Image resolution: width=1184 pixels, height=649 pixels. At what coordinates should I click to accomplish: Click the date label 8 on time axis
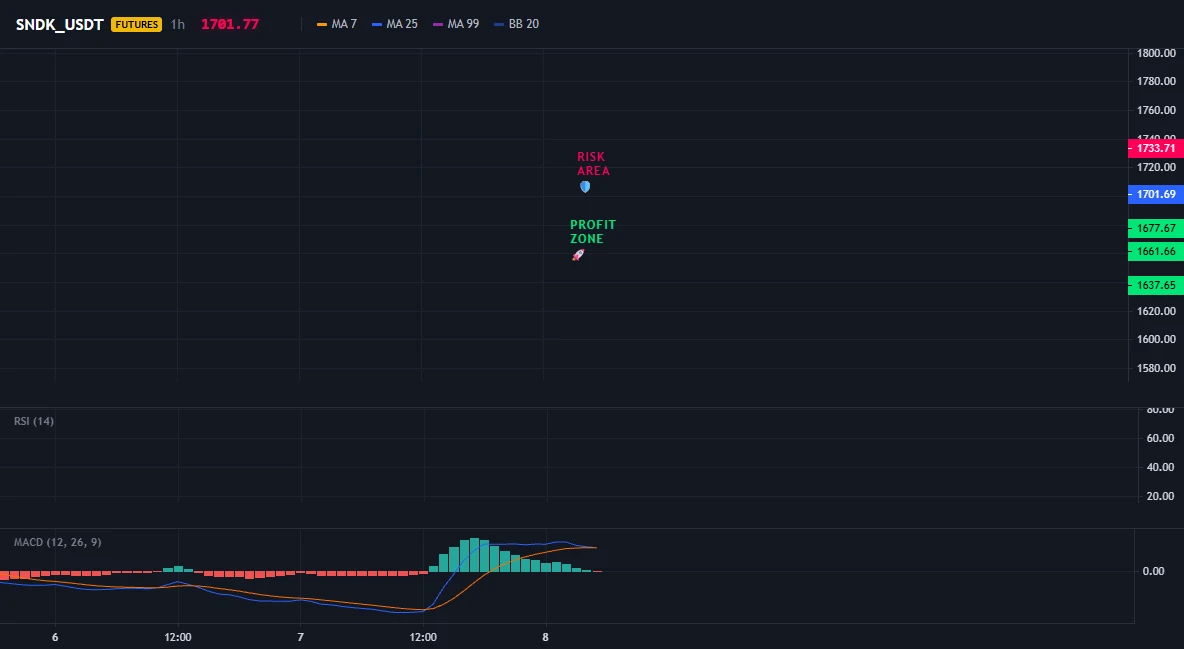pyautogui.click(x=545, y=637)
